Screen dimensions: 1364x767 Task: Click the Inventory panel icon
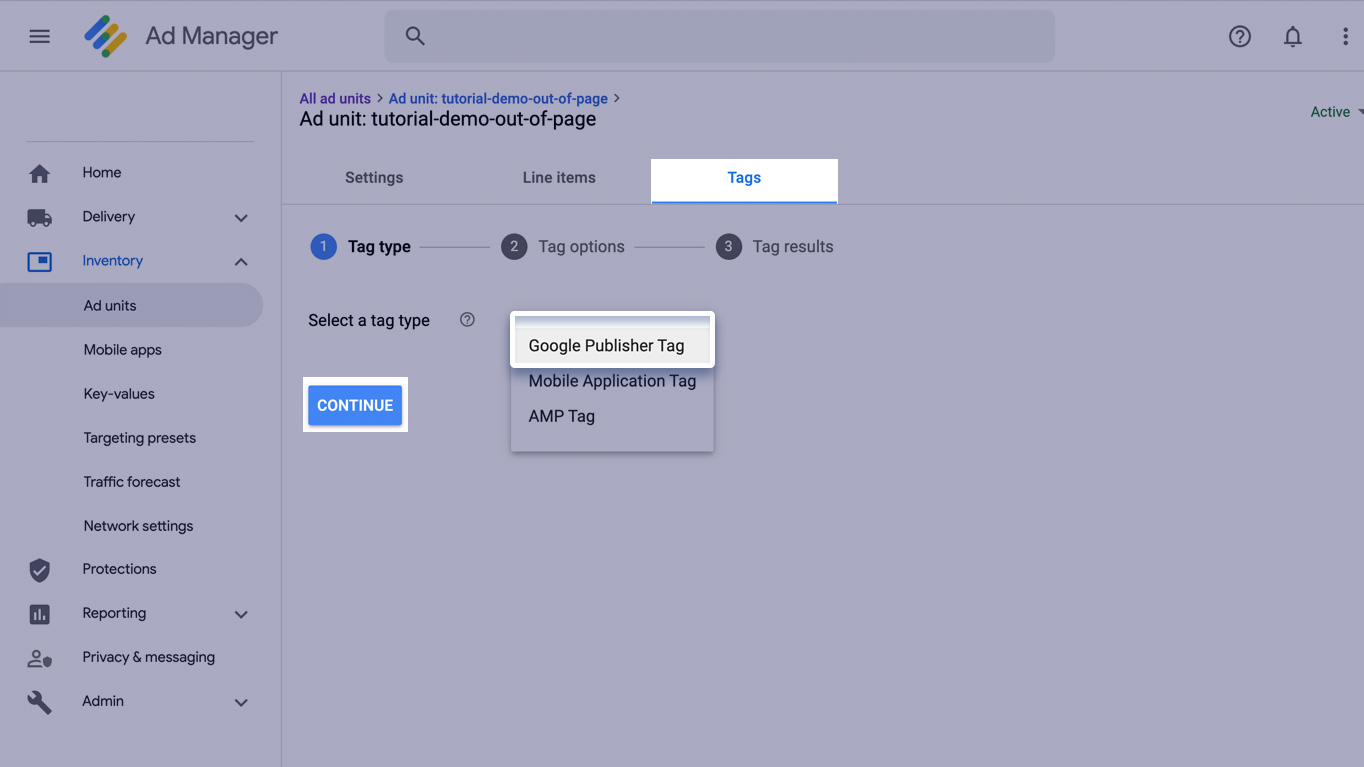tap(39, 261)
